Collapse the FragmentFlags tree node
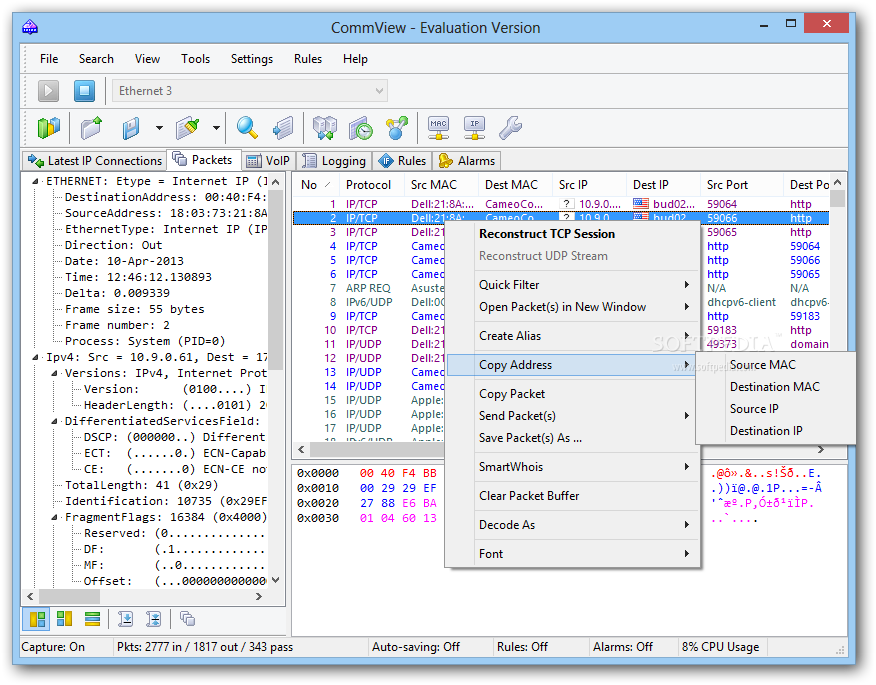 (54, 517)
